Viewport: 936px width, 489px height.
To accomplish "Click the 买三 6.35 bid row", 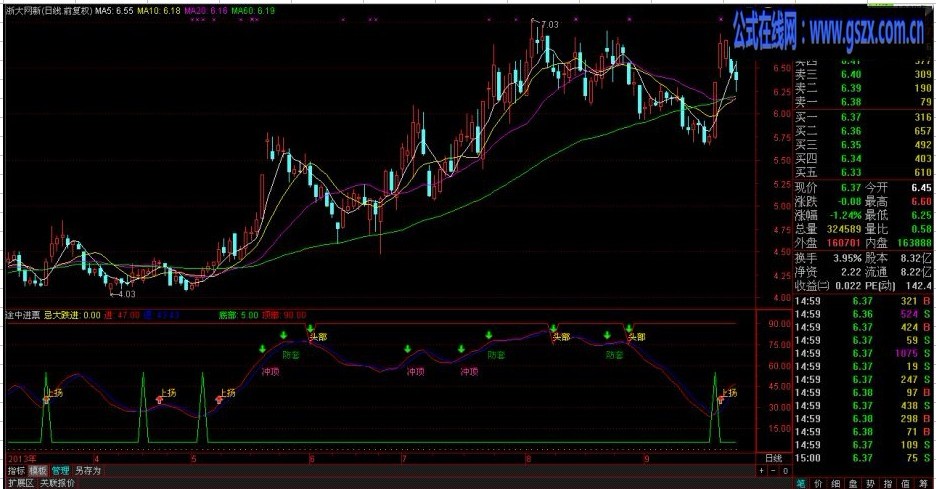I will [863, 145].
